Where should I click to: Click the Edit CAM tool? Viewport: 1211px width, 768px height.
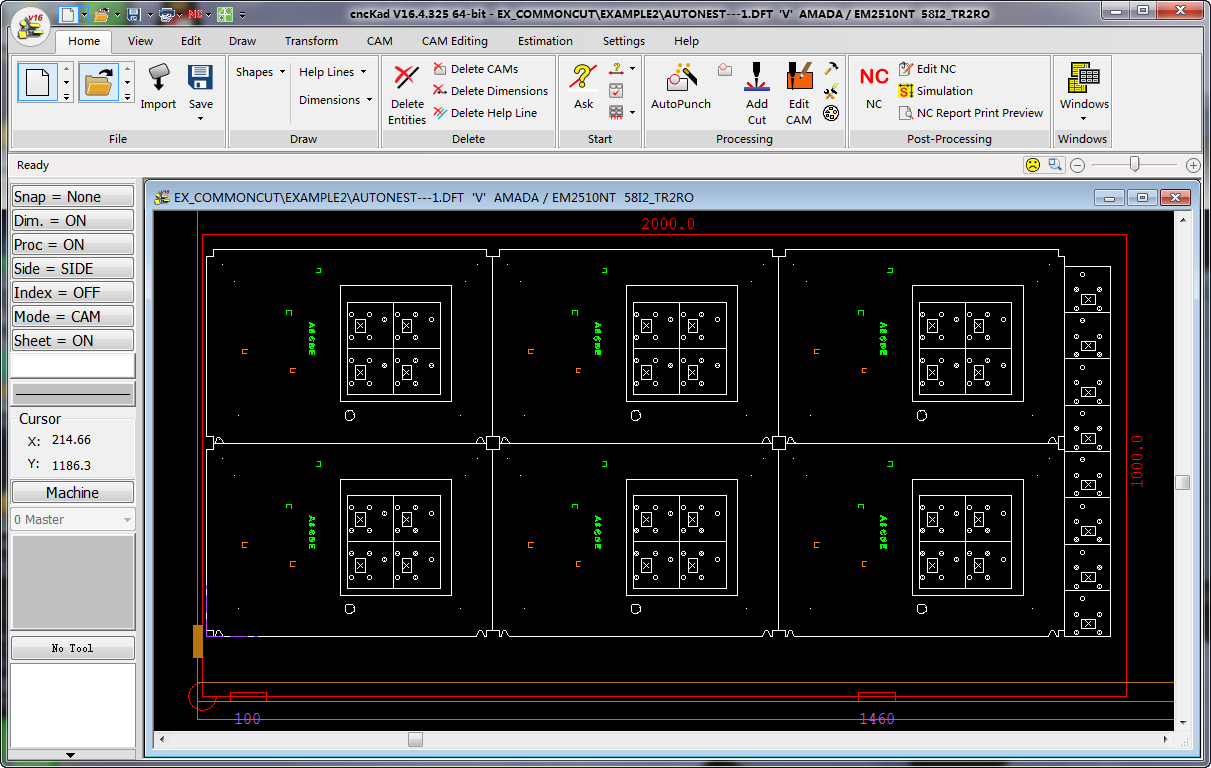[799, 94]
